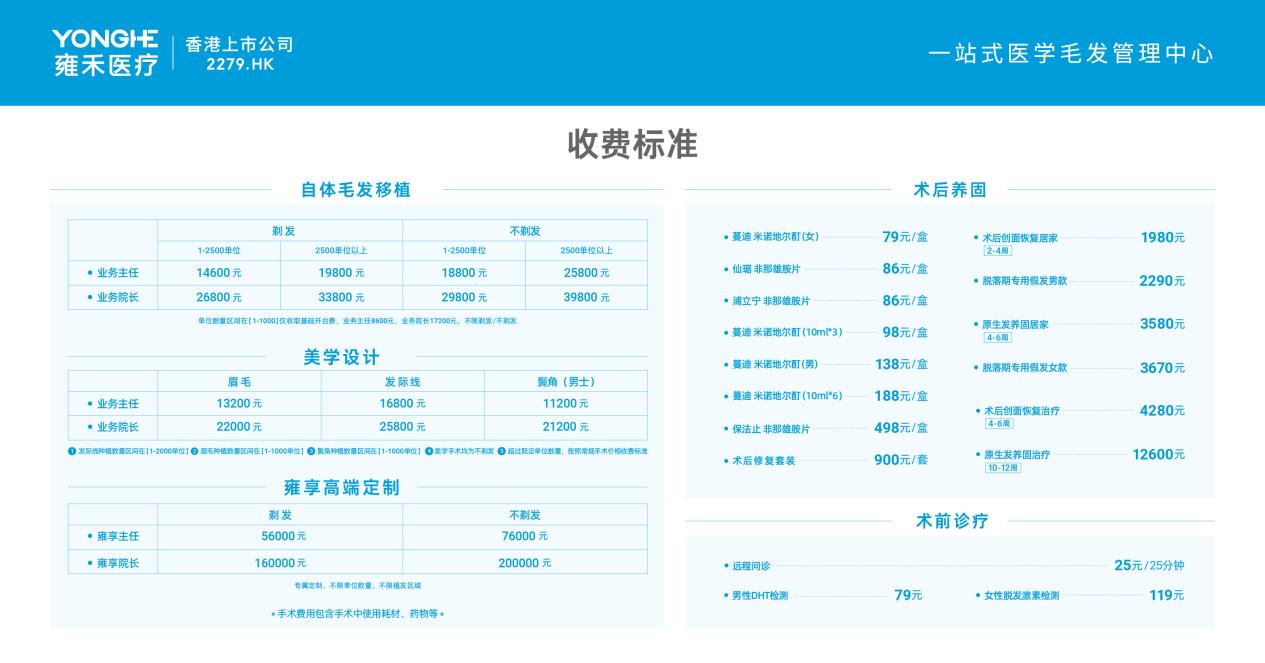
Task: Click the 女性脱发激素检测 item
Action: (1019, 596)
